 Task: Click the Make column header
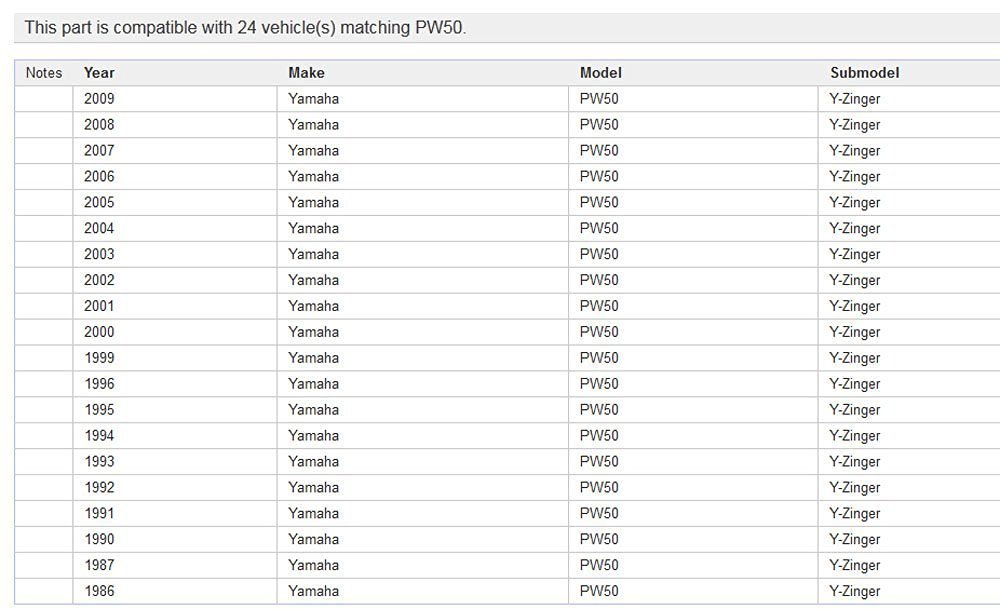[x=306, y=73]
